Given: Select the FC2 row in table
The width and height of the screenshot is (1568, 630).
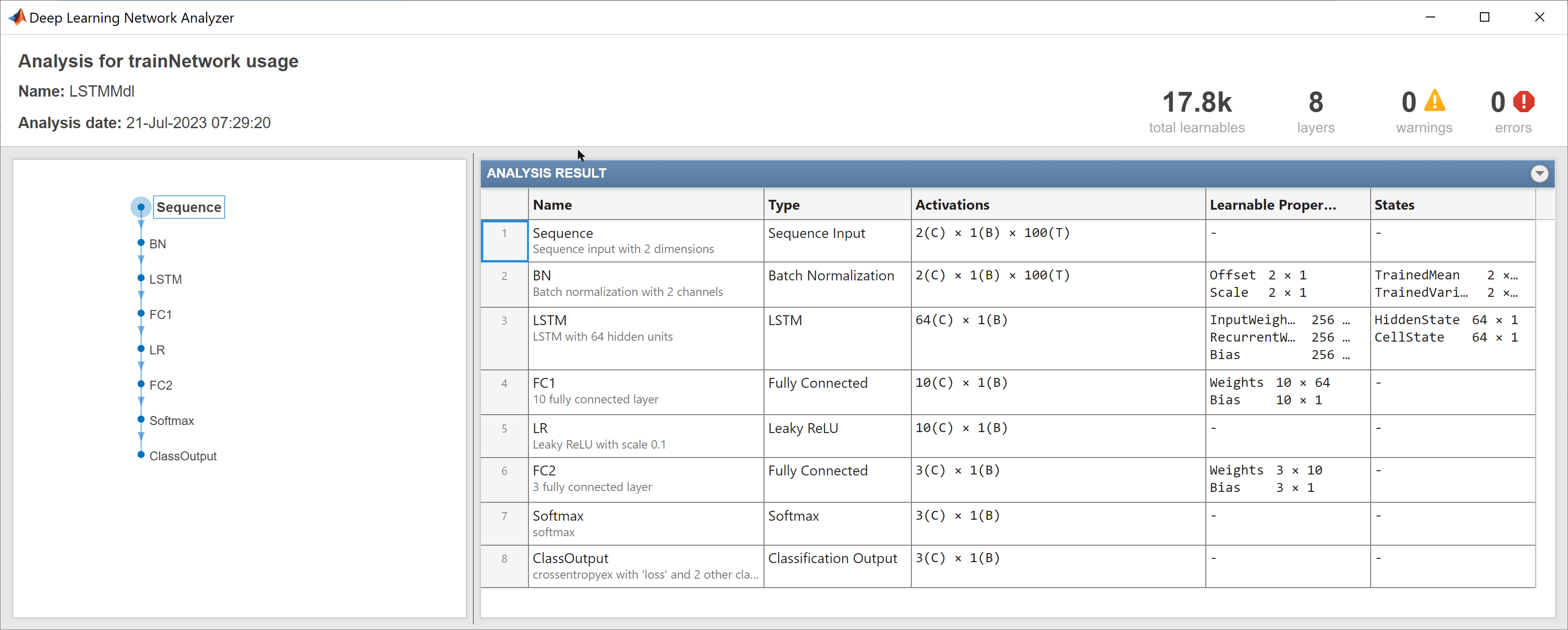Looking at the screenshot, I should [x=645, y=478].
